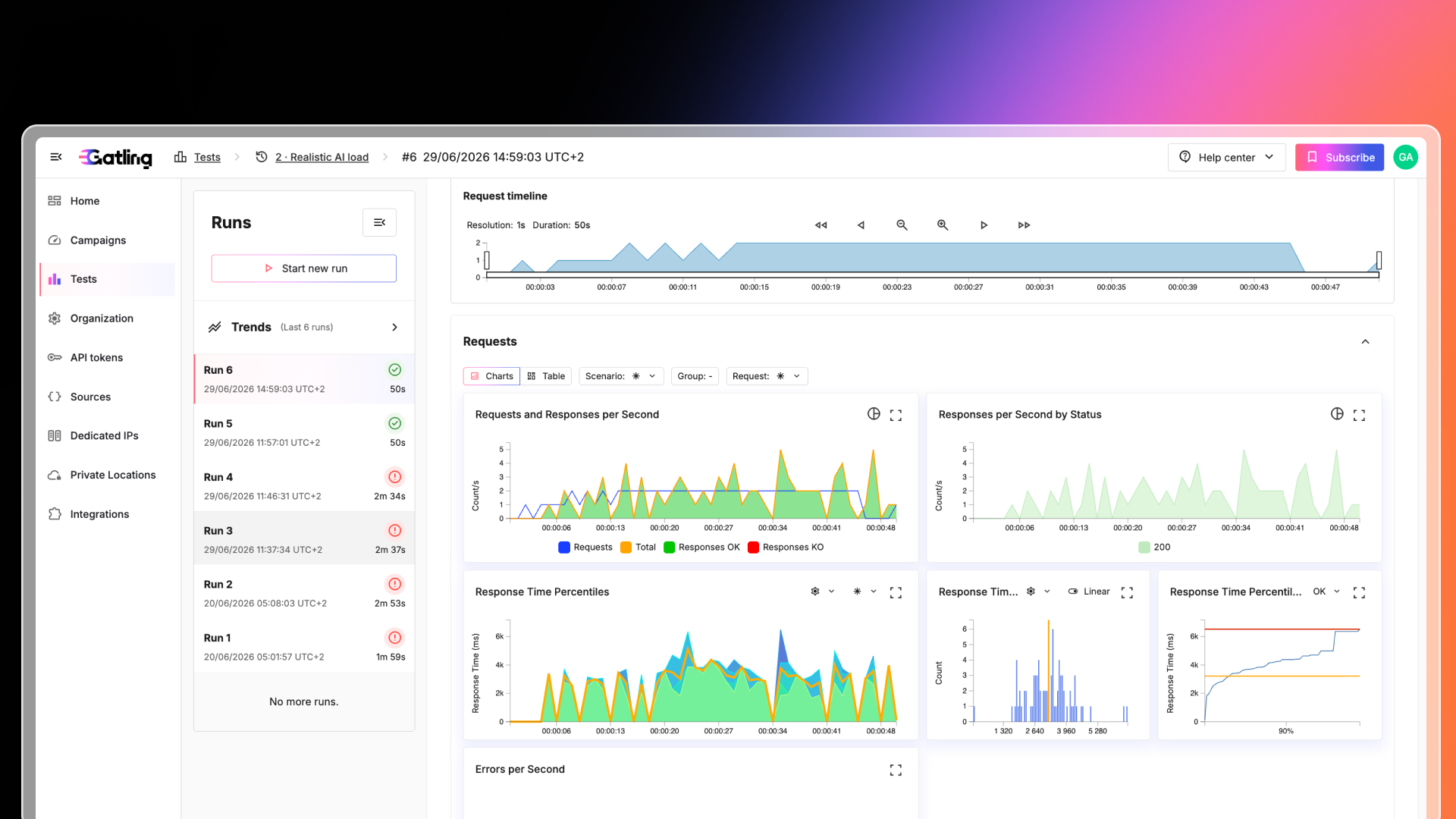Image resolution: width=1456 pixels, height=819 pixels.
Task: Select Run 6 in the runs list
Action: click(304, 379)
